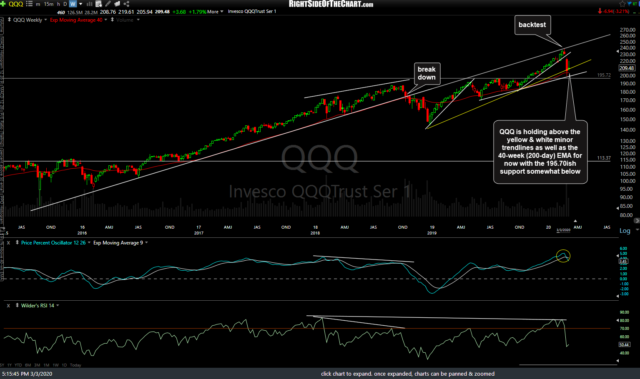The width and height of the screenshot is (640, 379).
Task: Click the red down-arrow change indicator
Action: coord(600,11)
